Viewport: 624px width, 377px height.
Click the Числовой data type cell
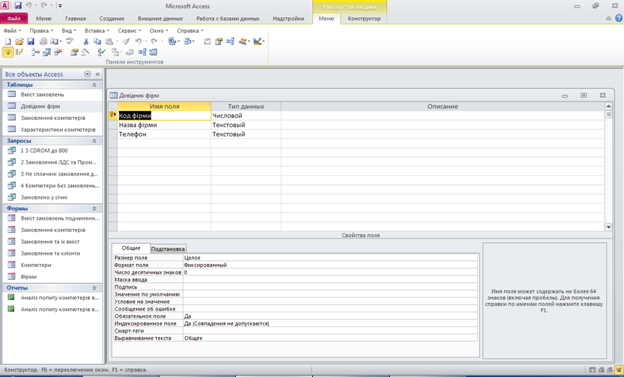click(x=246, y=116)
